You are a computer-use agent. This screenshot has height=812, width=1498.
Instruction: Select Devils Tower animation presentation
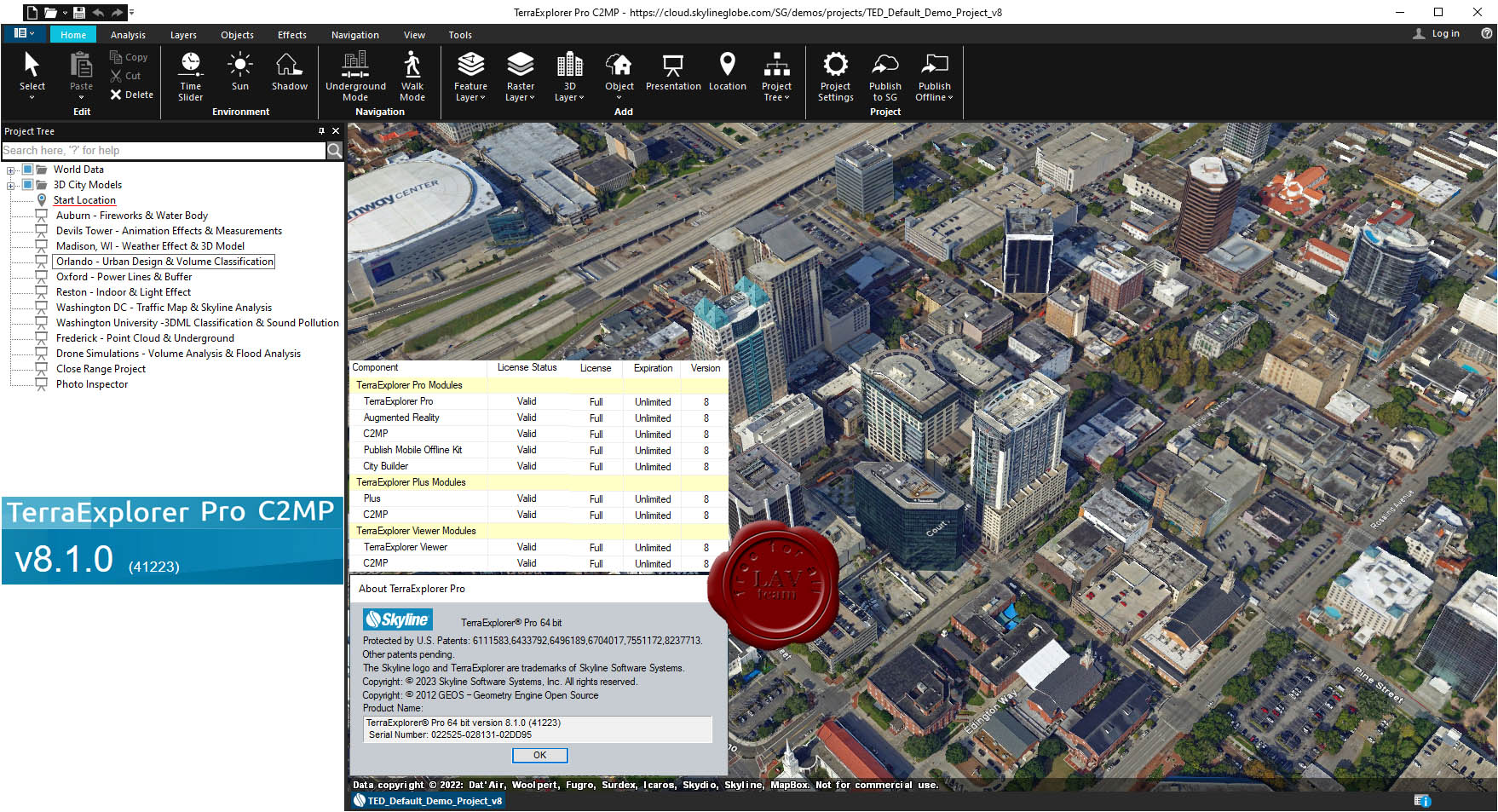coord(169,231)
